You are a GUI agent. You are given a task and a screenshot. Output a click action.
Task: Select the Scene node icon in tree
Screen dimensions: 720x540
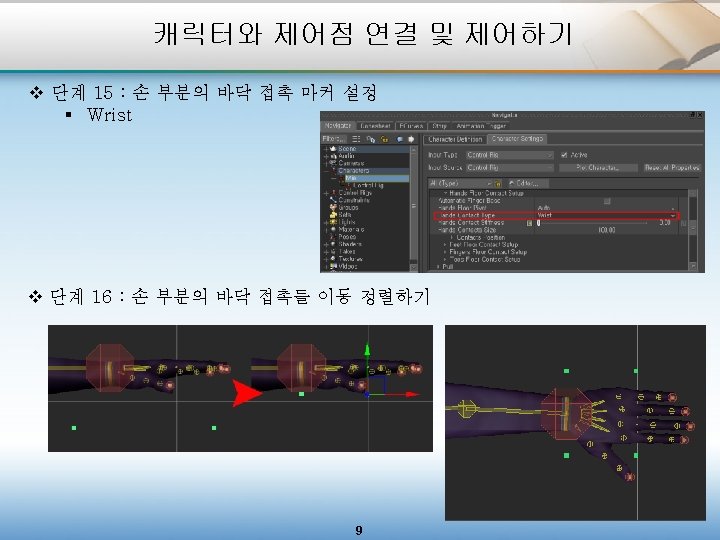333,149
